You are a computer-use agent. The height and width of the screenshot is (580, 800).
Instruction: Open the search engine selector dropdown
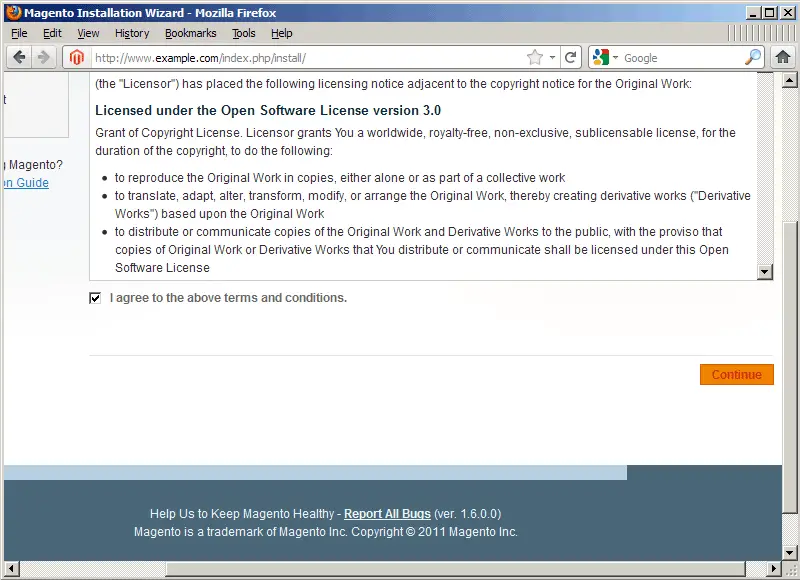[615, 58]
